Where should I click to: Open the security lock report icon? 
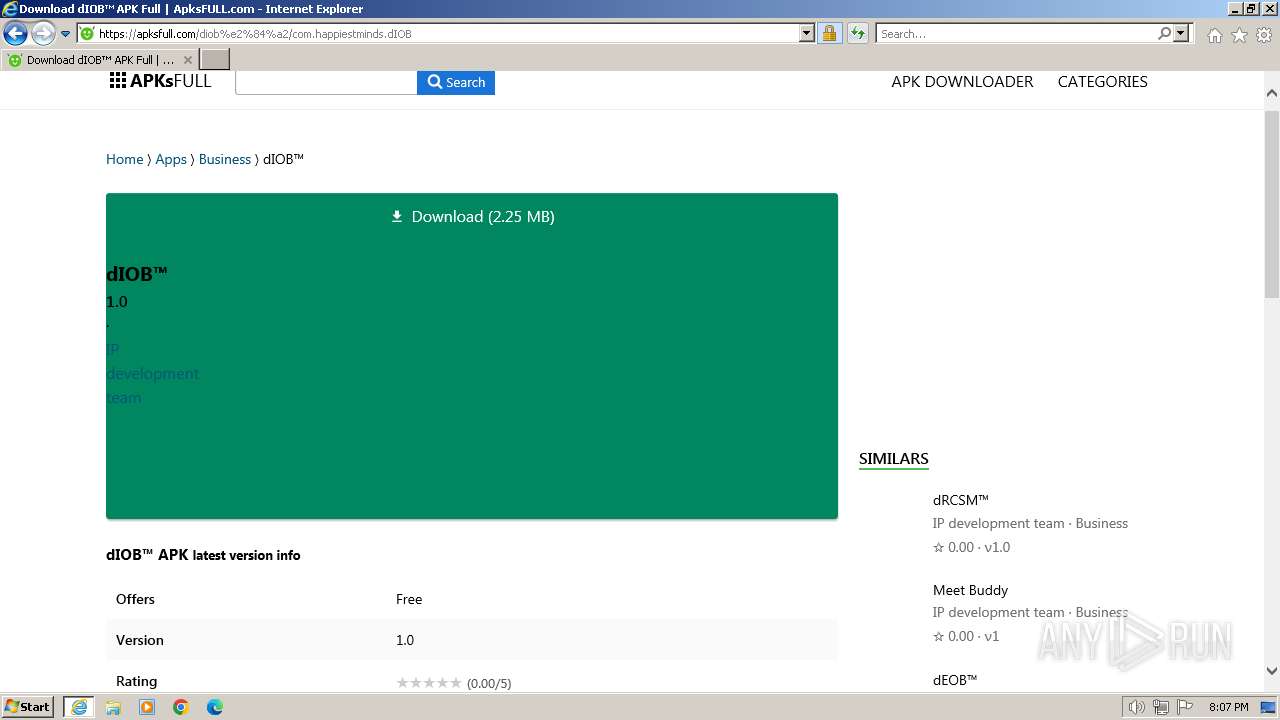click(x=830, y=34)
